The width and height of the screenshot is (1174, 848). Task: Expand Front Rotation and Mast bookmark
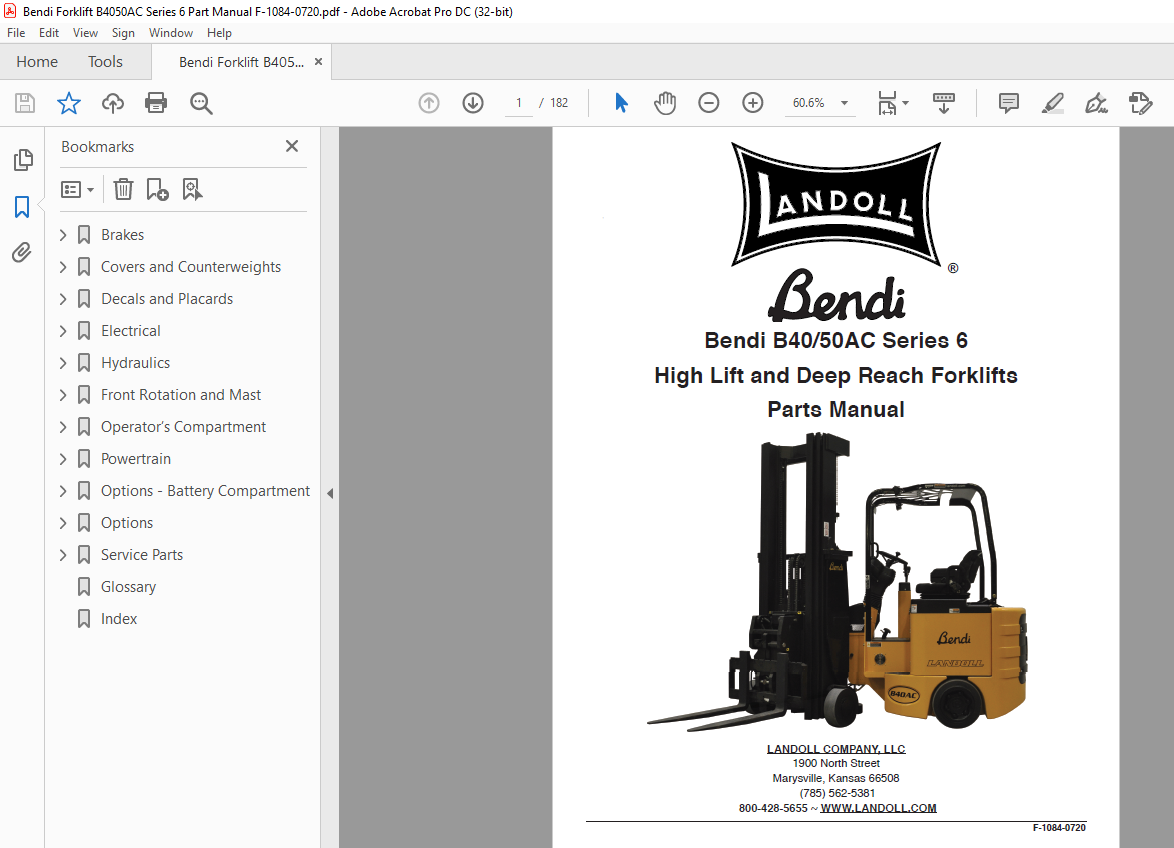63,395
